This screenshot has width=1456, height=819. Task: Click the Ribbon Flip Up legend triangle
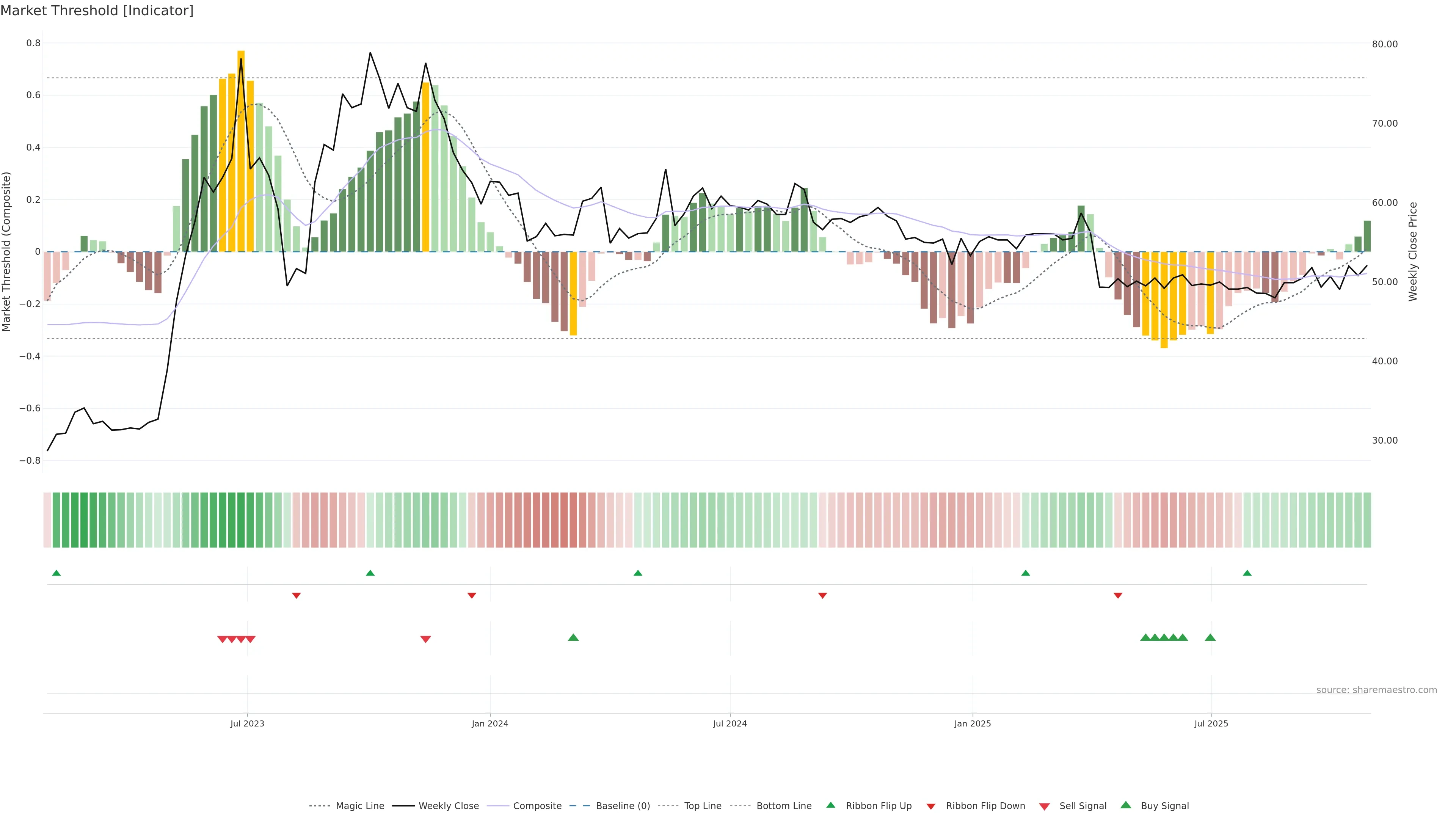830,805
